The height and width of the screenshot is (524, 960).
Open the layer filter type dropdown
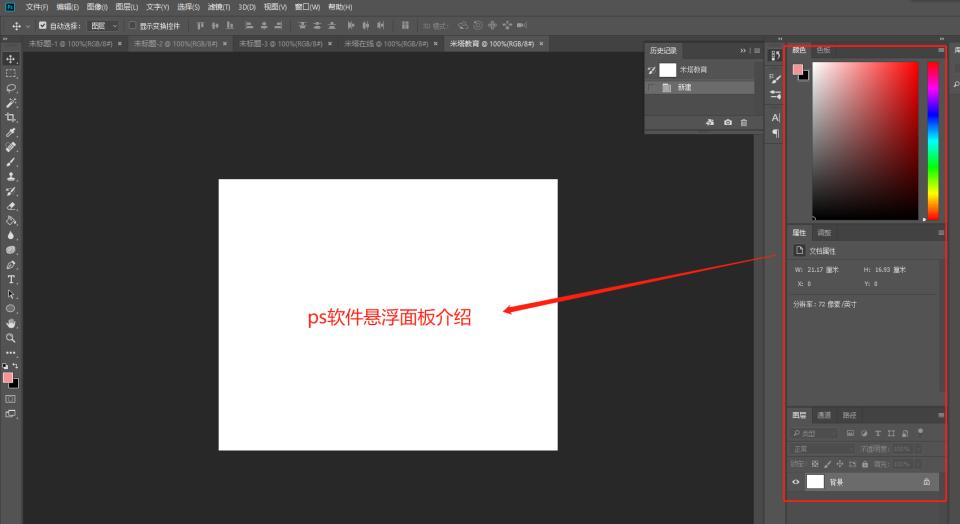(815, 433)
